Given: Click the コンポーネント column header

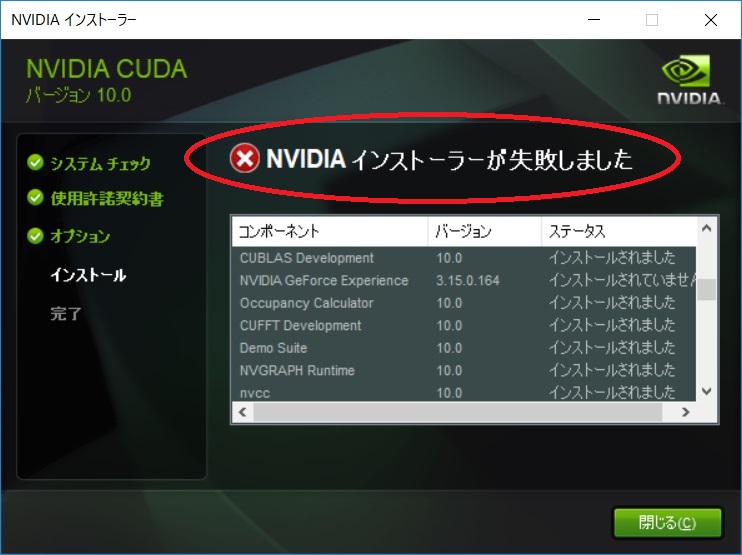Looking at the screenshot, I should 330,231.
